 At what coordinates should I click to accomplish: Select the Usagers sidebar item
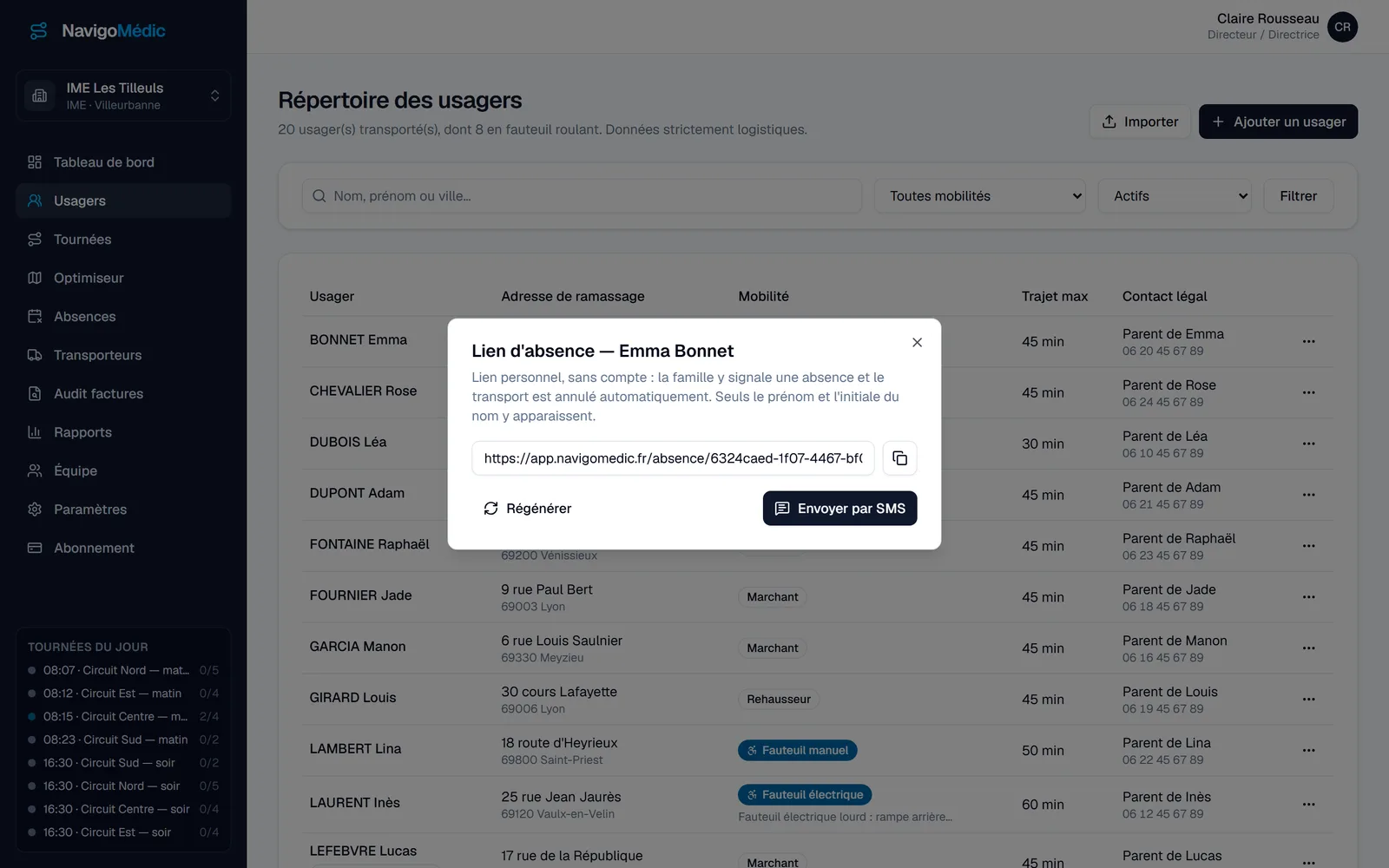point(123,201)
